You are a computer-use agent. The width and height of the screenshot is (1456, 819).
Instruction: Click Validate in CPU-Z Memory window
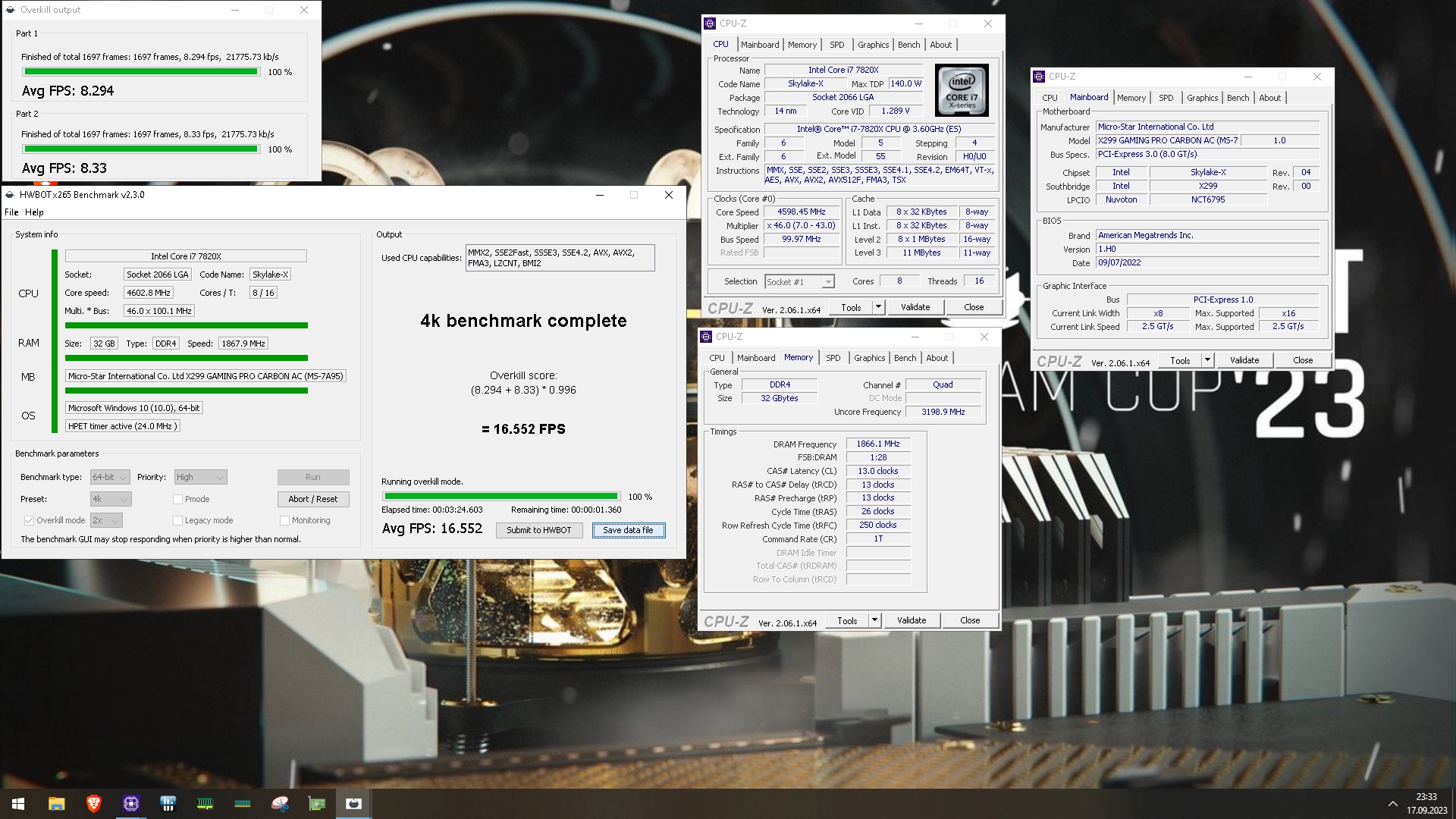(x=912, y=620)
